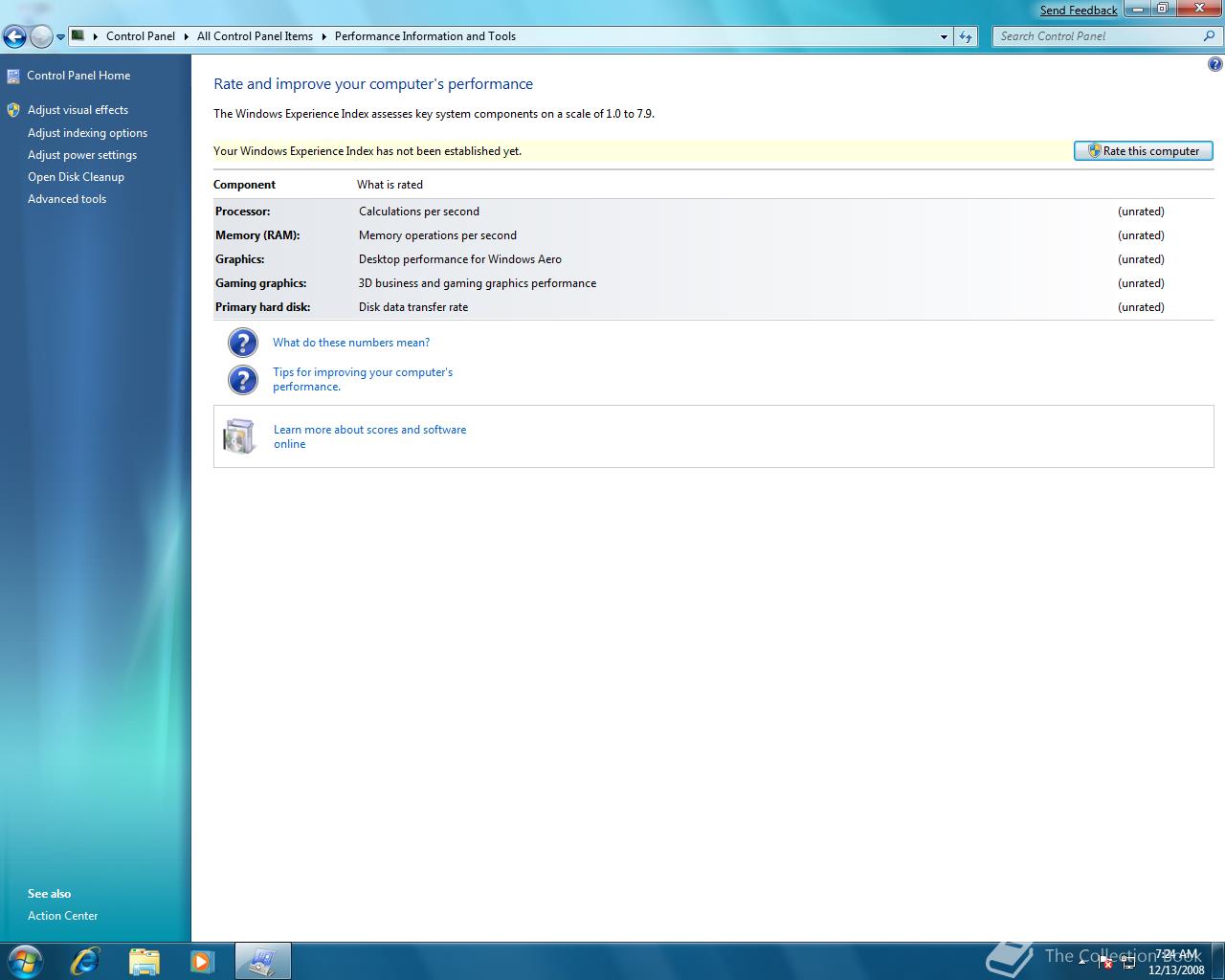The height and width of the screenshot is (980, 1225).
Task: Open the Windows Start orb
Action: 25,961
